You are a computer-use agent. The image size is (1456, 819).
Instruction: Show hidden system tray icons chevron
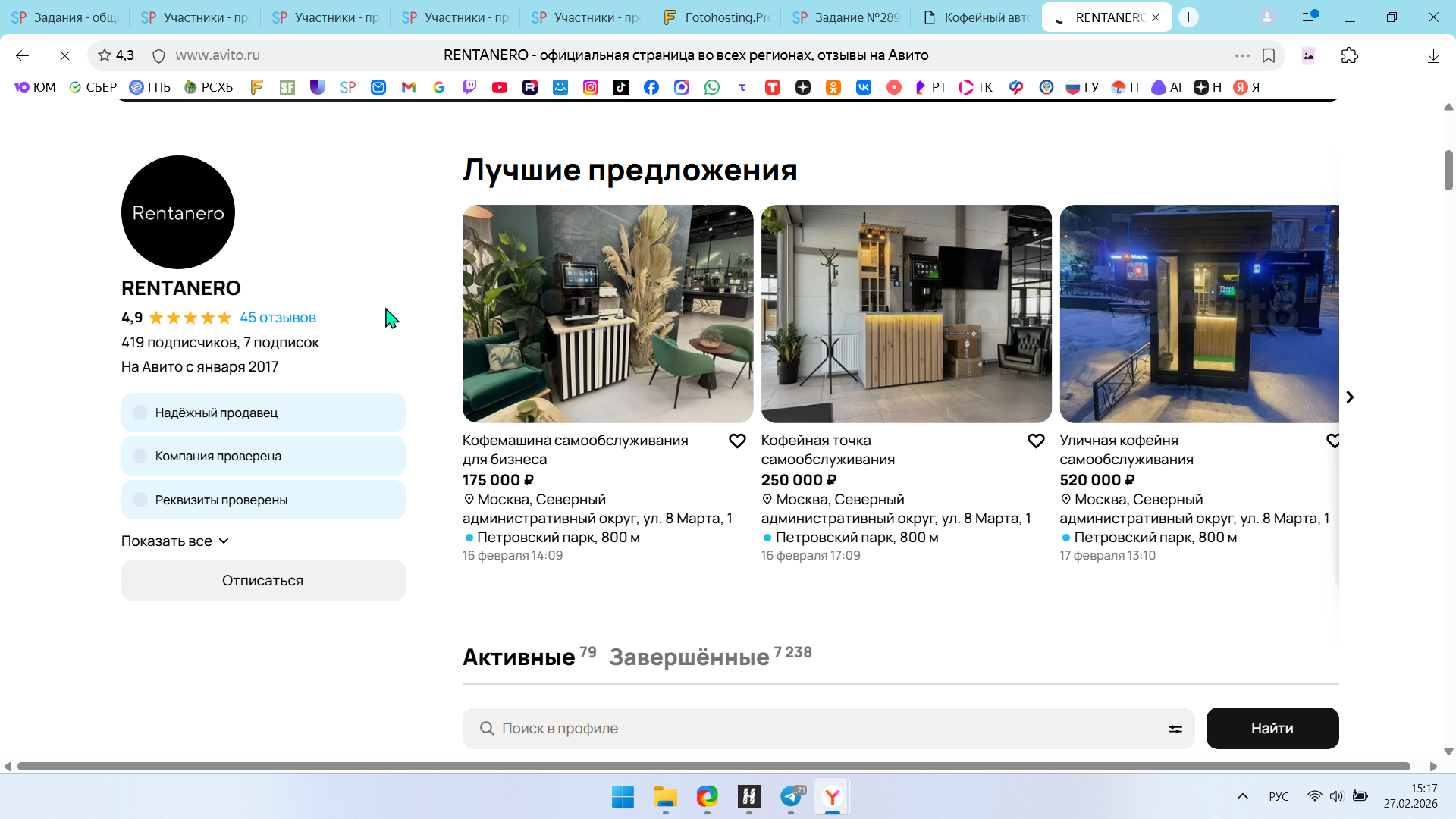click(1243, 796)
